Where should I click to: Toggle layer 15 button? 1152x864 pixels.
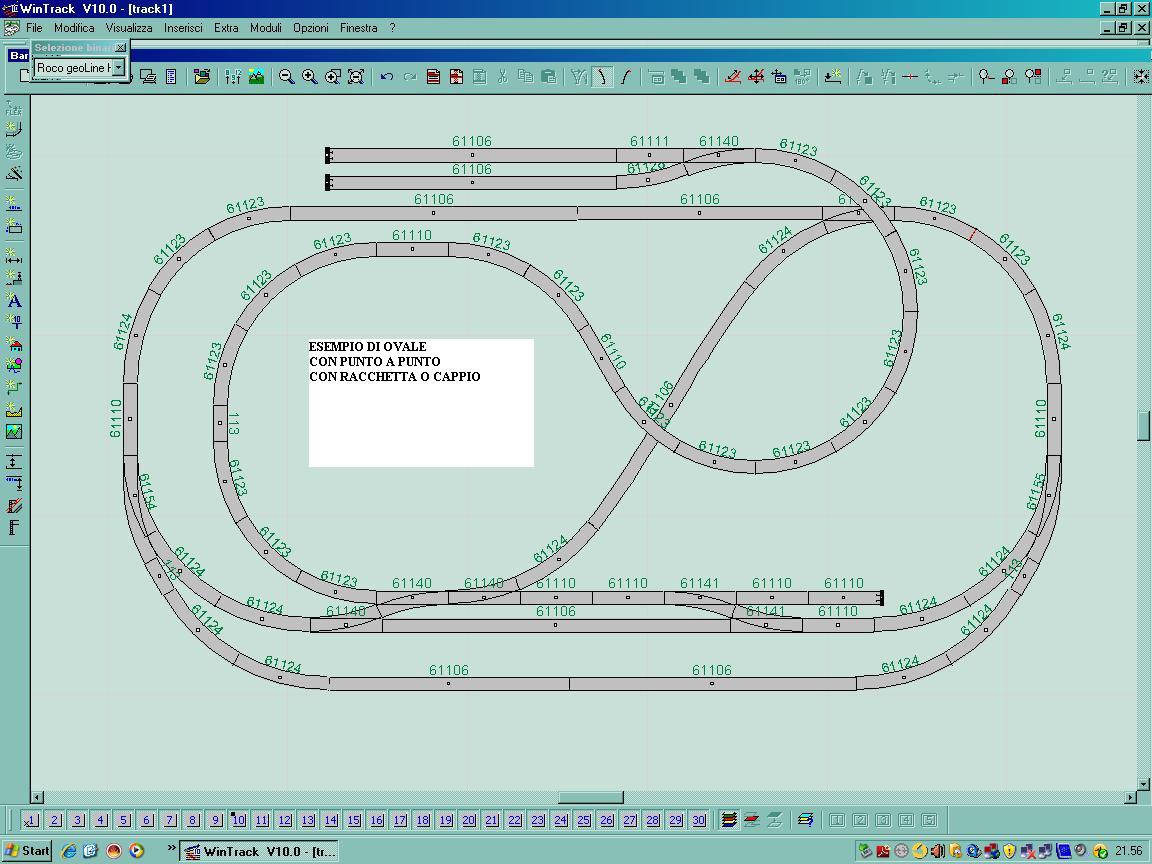click(353, 820)
